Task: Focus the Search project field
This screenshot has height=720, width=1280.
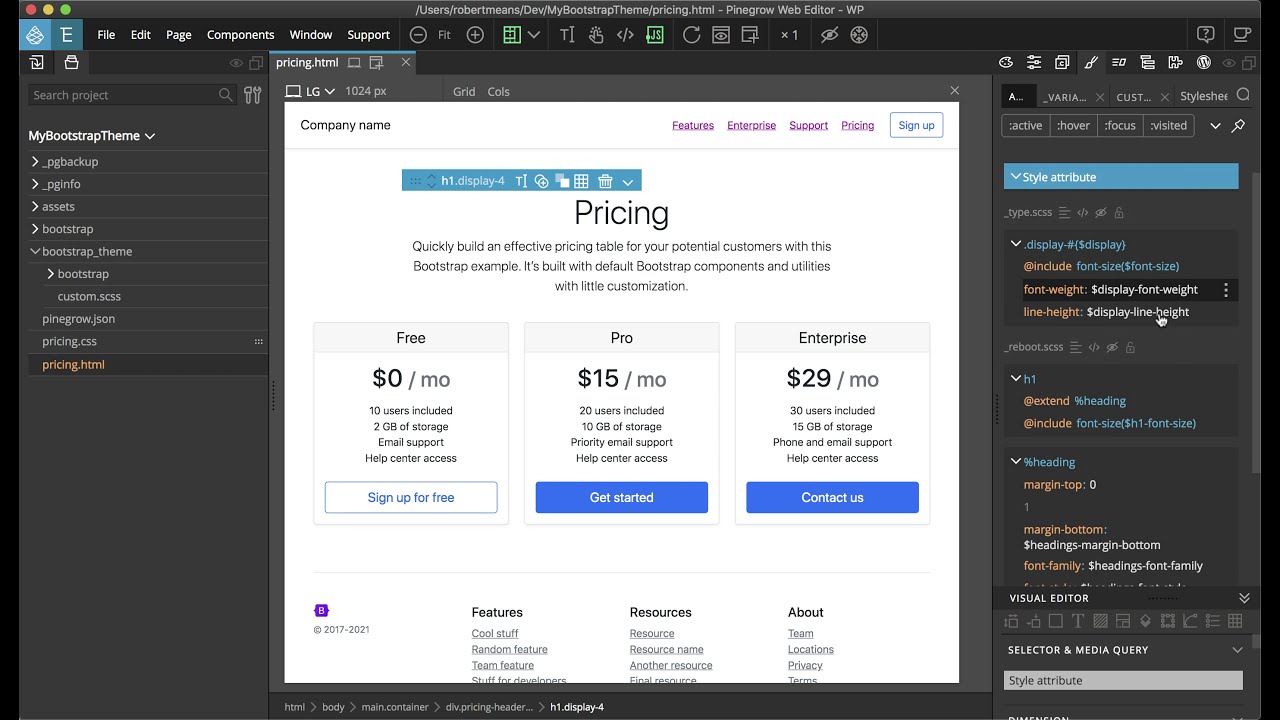Action: [130, 95]
